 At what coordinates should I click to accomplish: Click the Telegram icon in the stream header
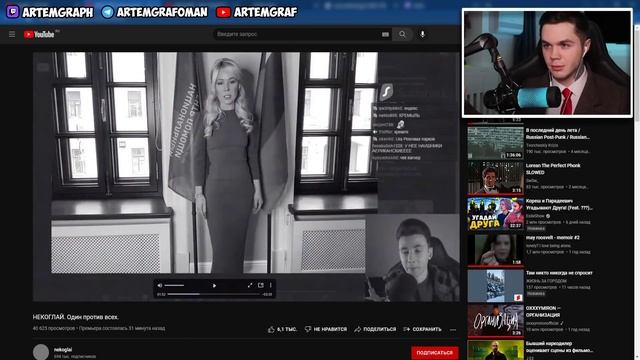108,12
